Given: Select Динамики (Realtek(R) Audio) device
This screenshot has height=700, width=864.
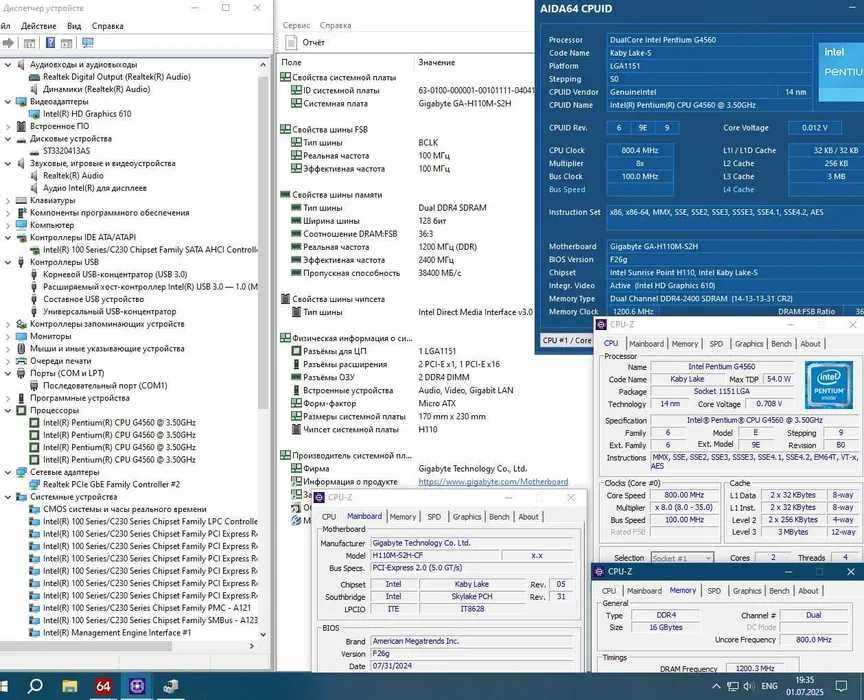Looking at the screenshot, I should (x=96, y=89).
